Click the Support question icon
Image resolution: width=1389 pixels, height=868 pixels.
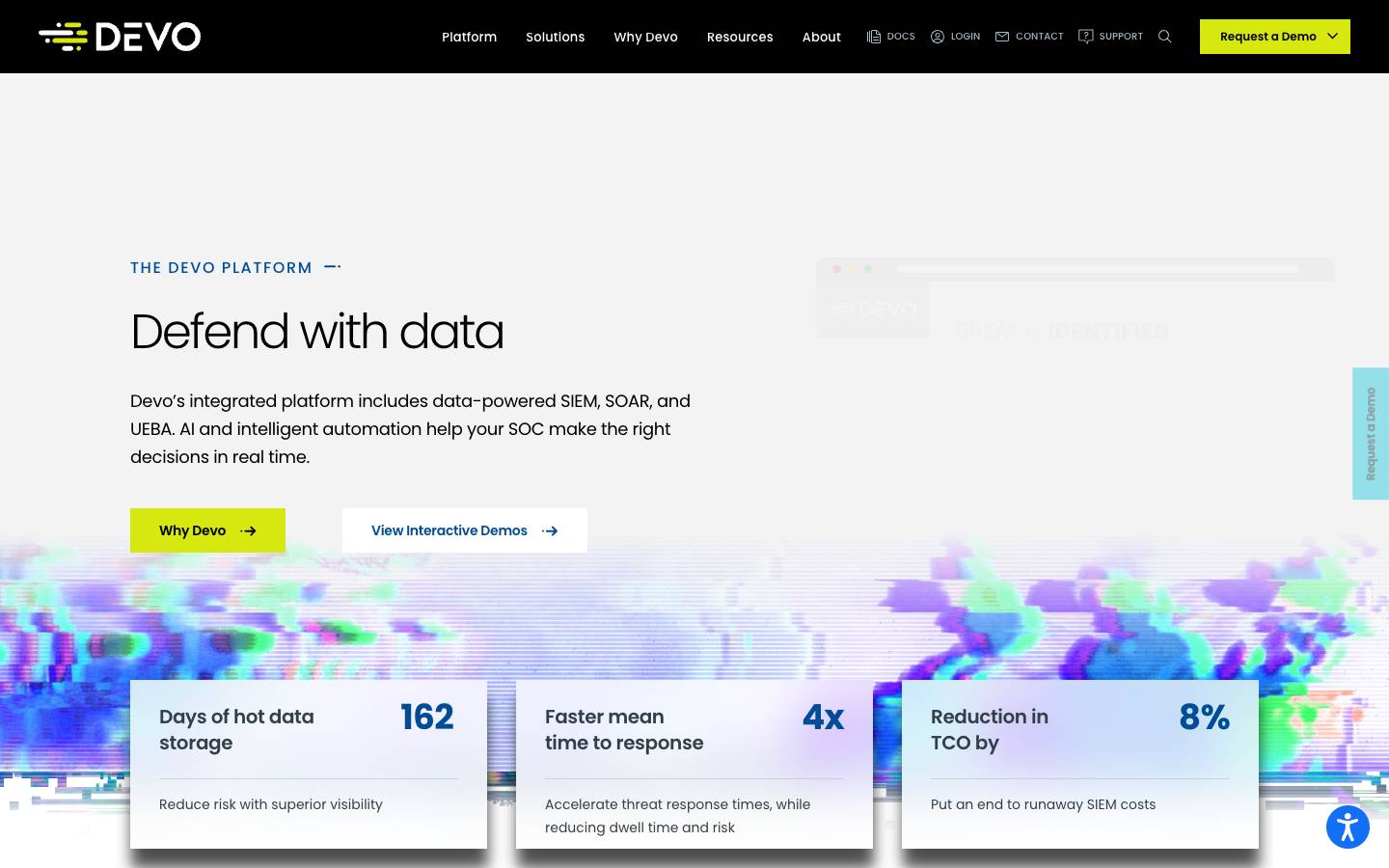(1086, 37)
